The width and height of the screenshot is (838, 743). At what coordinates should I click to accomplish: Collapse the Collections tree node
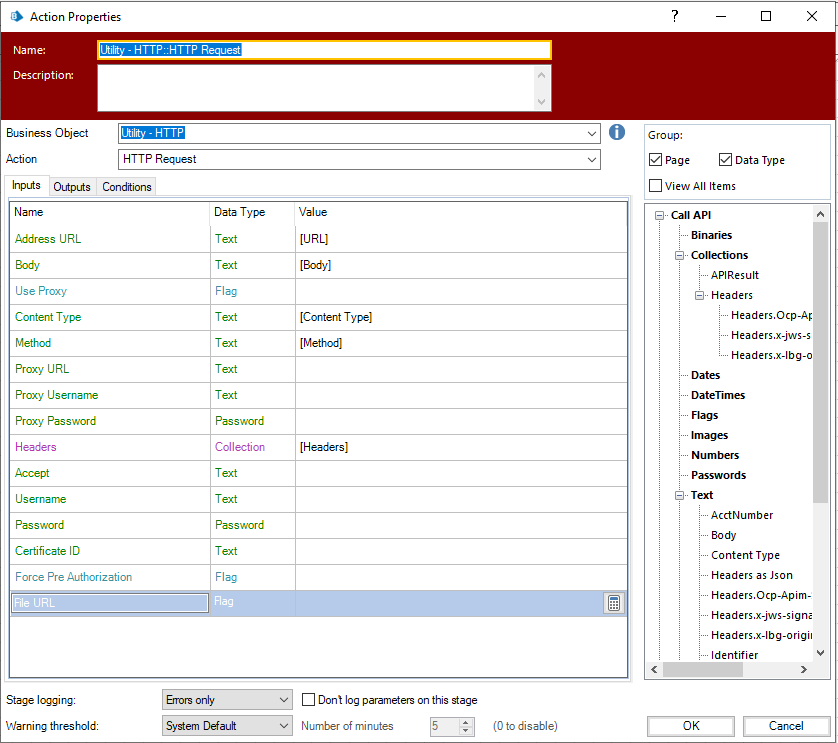click(680, 255)
